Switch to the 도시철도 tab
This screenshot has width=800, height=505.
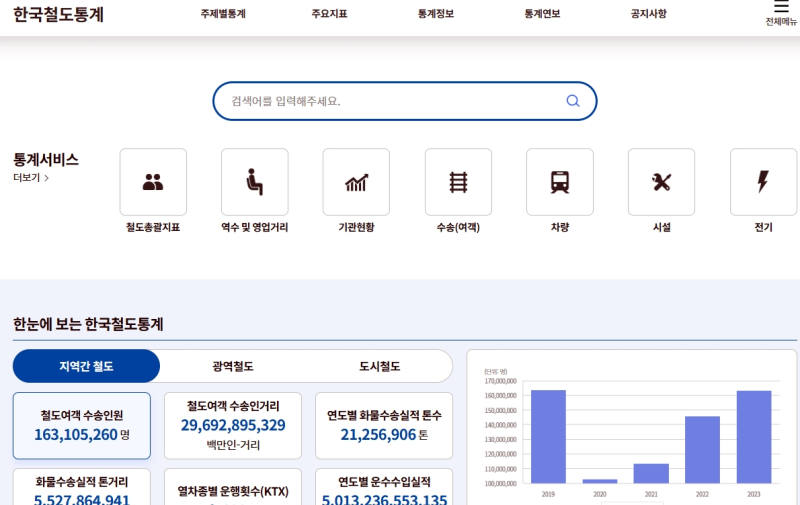point(380,366)
